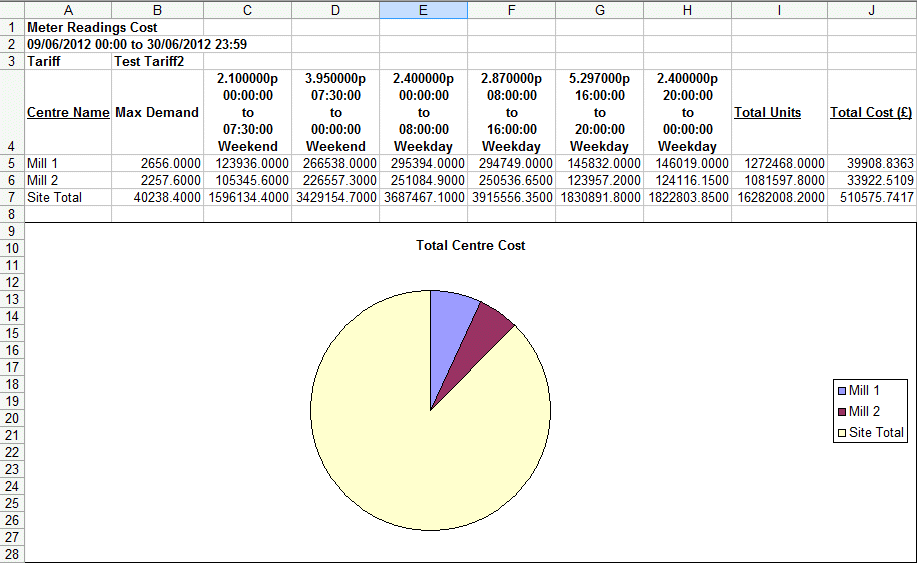Select column E header

pyautogui.click(x=423, y=9)
